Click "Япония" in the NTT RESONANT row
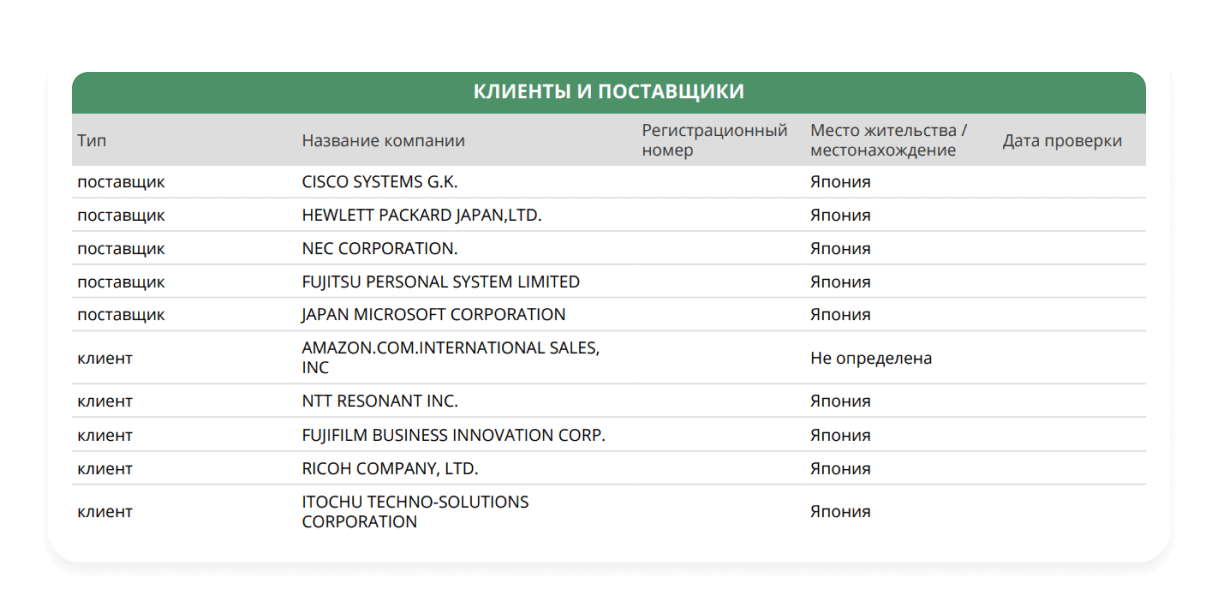This screenshot has height=610, width=1218. pos(840,401)
